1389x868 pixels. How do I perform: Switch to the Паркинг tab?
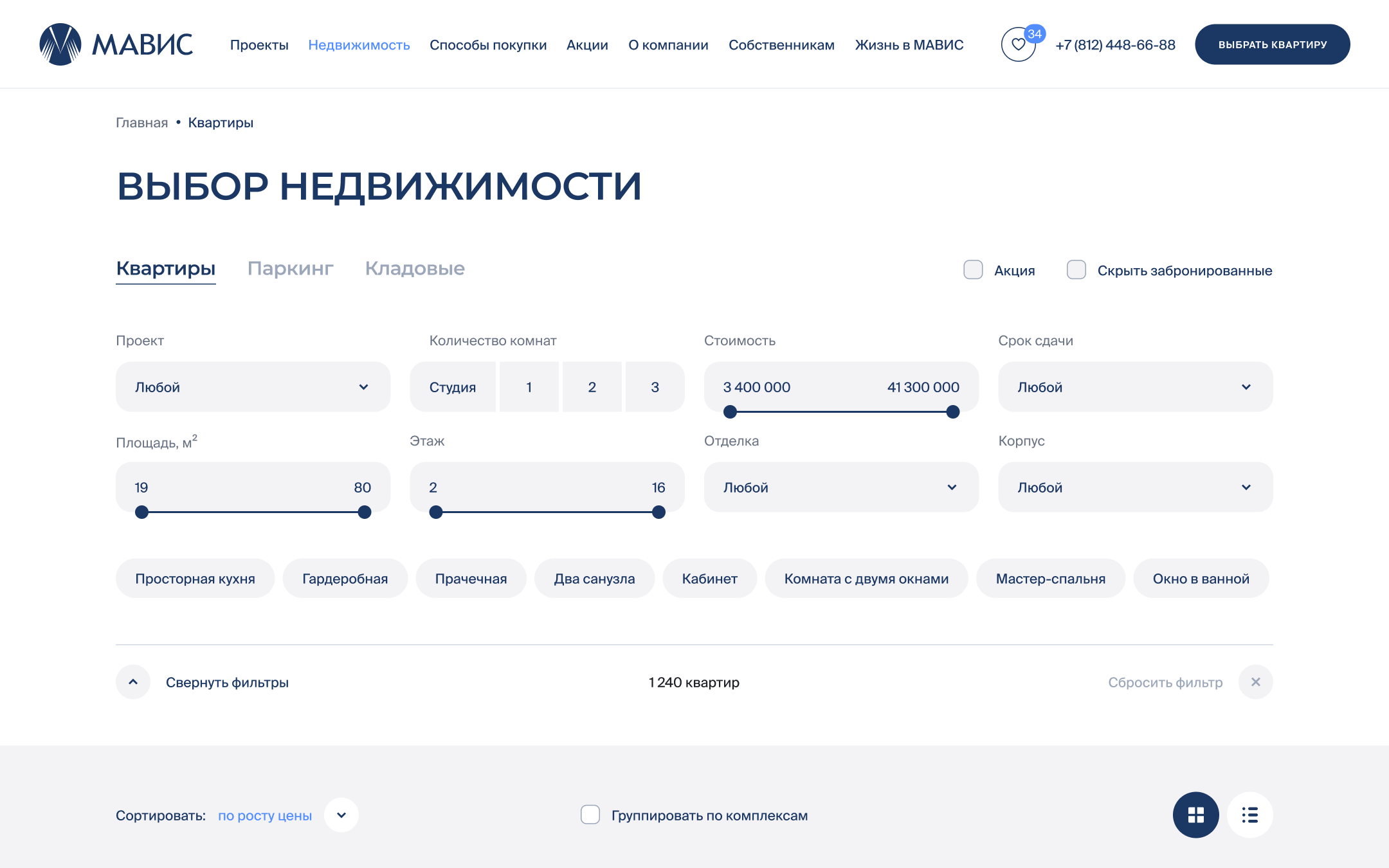tap(290, 268)
